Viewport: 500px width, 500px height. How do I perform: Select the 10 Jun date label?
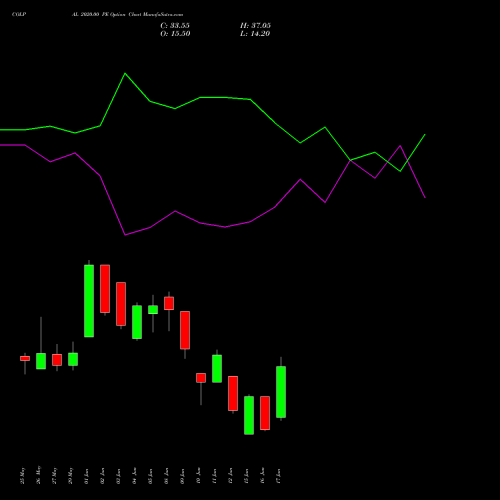[x=199, y=476]
